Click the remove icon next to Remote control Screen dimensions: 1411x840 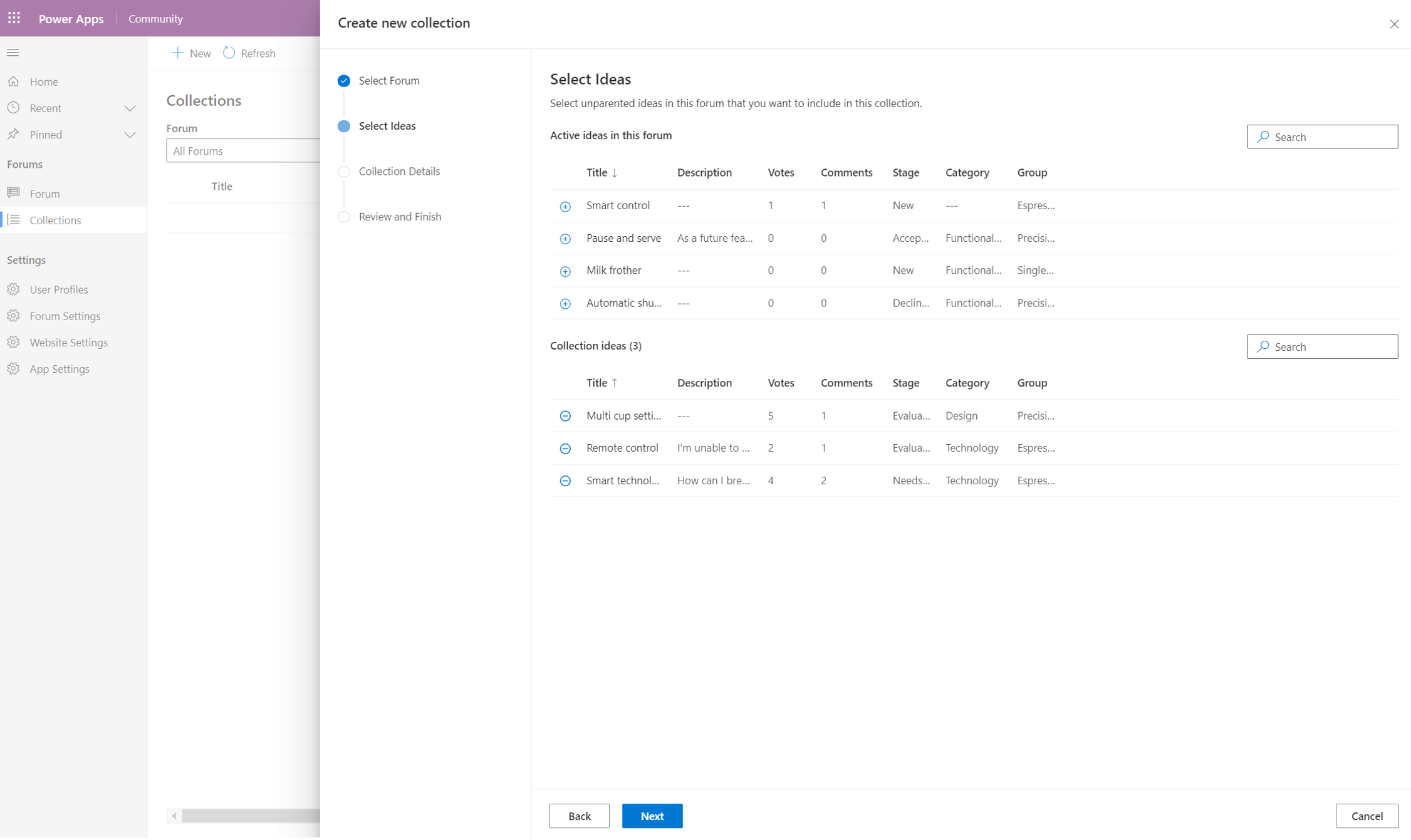point(565,448)
